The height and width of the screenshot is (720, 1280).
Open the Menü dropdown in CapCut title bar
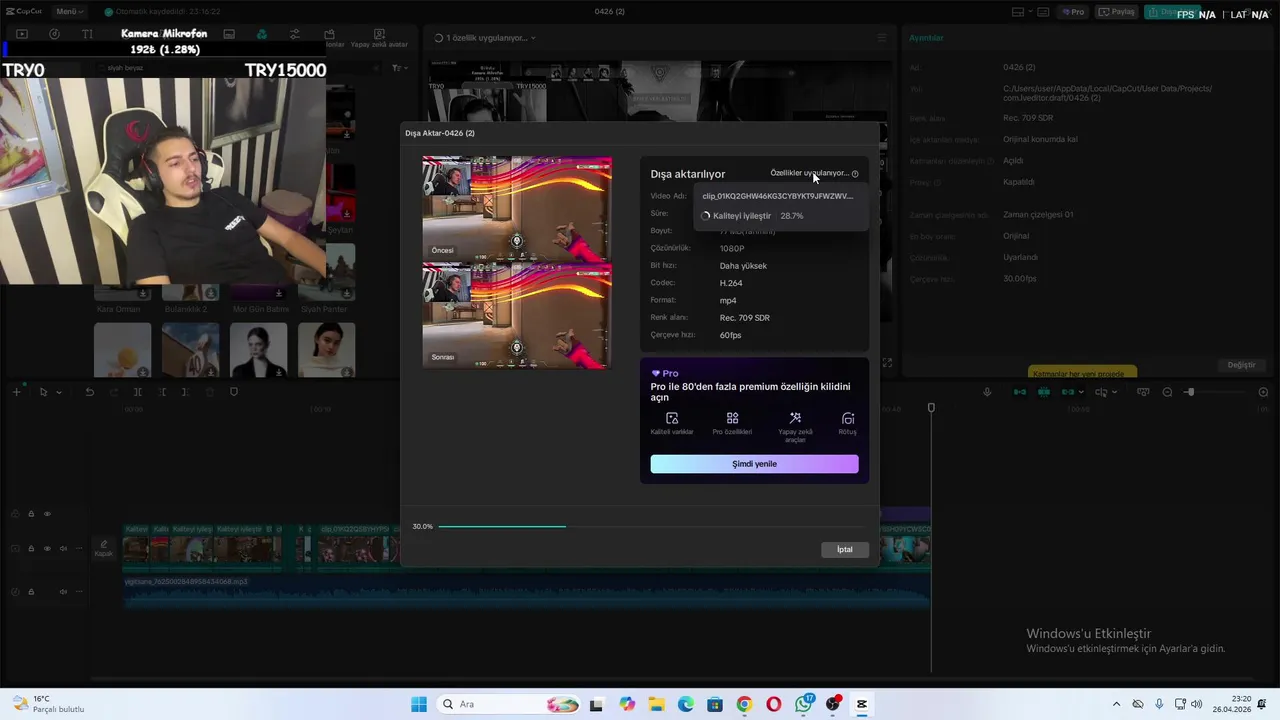pos(70,11)
